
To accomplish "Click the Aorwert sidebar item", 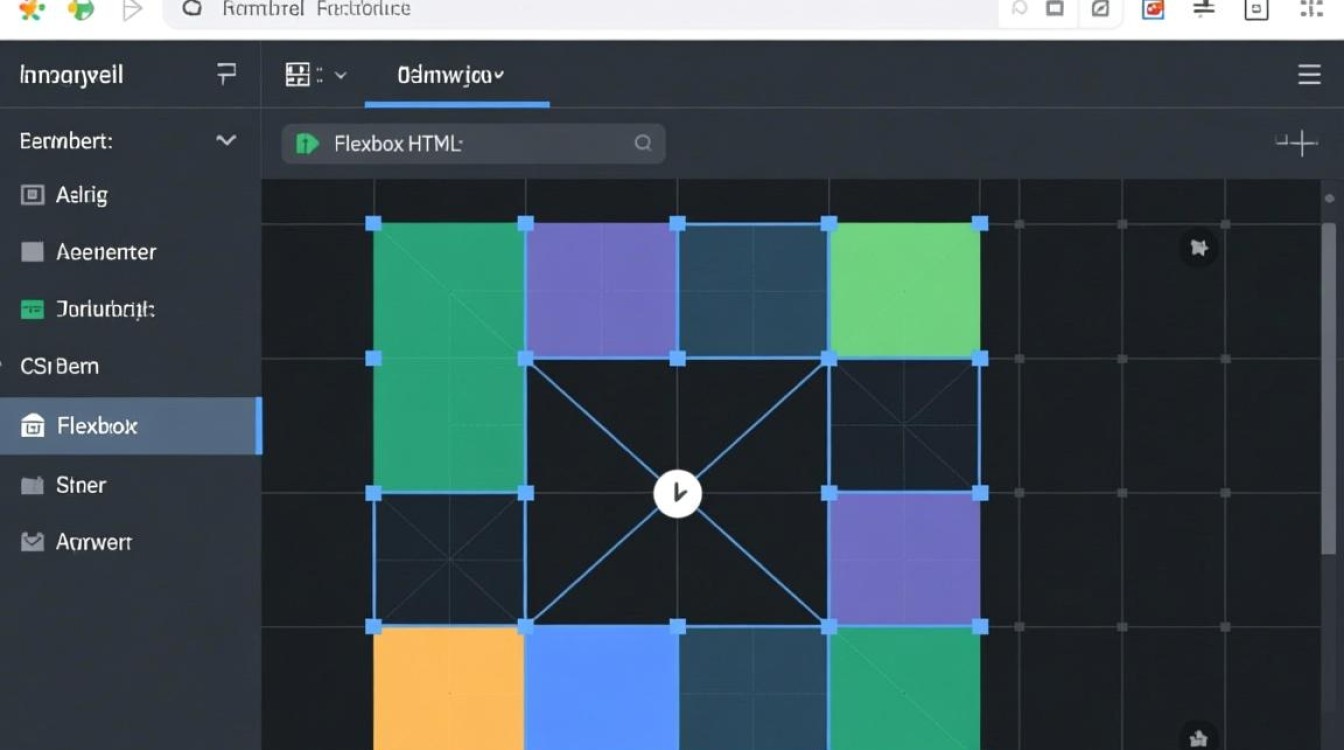I will pyautogui.click(x=93, y=542).
